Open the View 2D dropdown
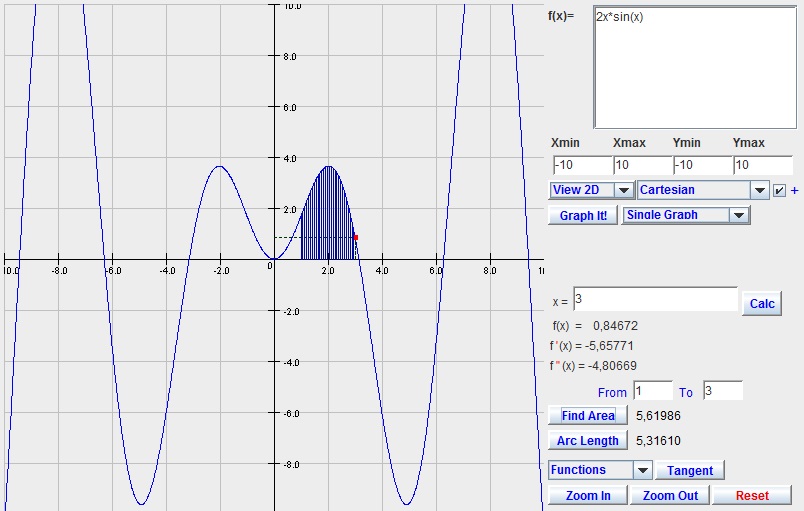 pos(591,190)
